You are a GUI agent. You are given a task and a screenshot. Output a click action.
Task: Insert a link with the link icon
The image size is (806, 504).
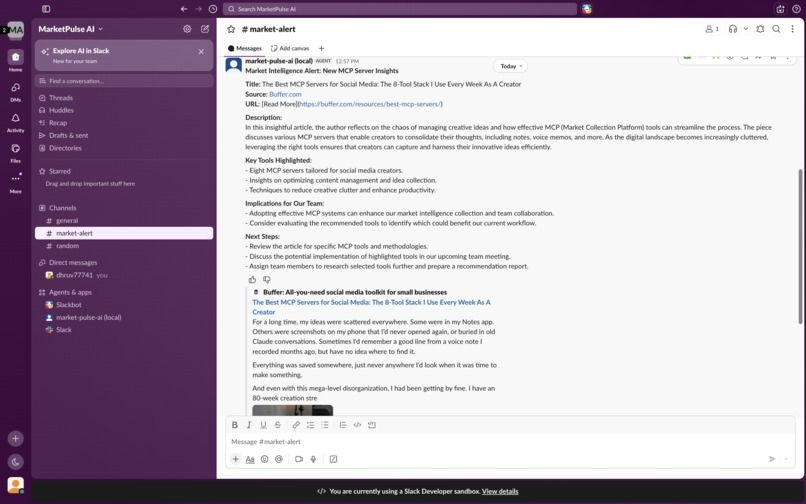pyautogui.click(x=296, y=425)
